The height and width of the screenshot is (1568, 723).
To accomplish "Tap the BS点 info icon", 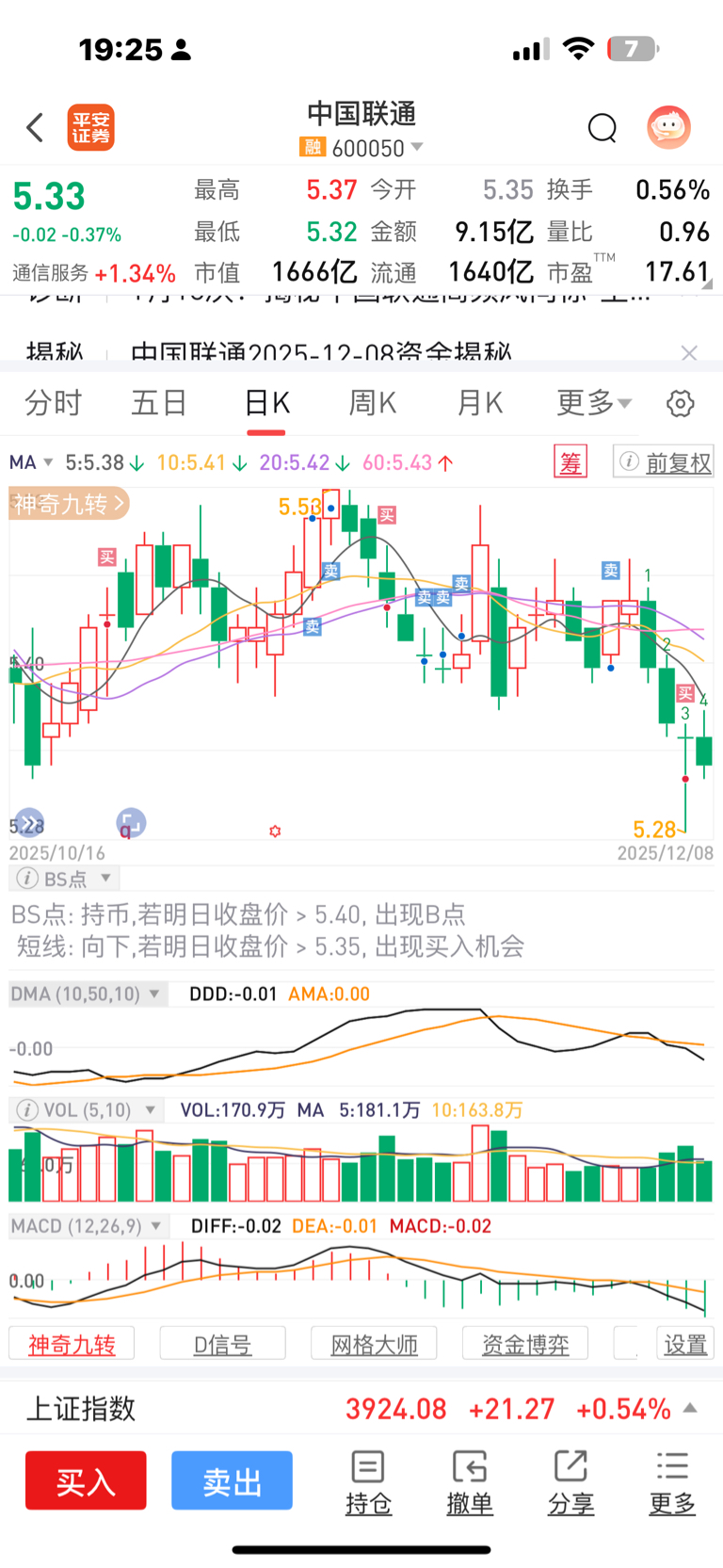I will 28,879.
